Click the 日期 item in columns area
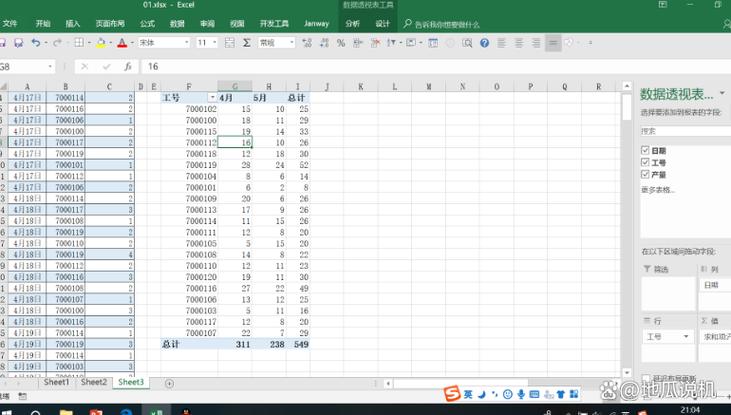The height and width of the screenshot is (415, 731). pyautogui.click(x=715, y=285)
